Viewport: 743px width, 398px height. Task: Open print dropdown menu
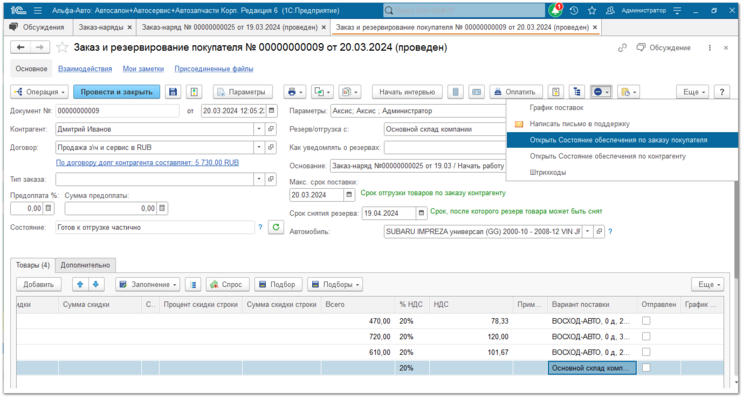point(295,92)
